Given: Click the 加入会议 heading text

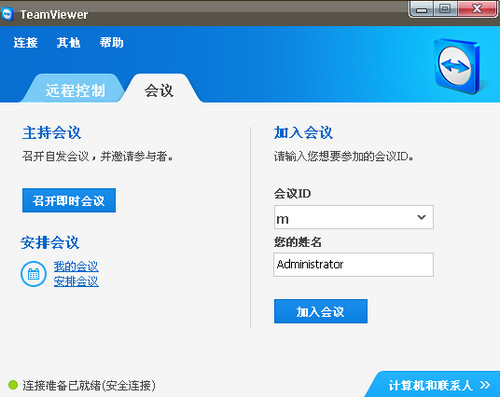Looking at the screenshot, I should 303,133.
